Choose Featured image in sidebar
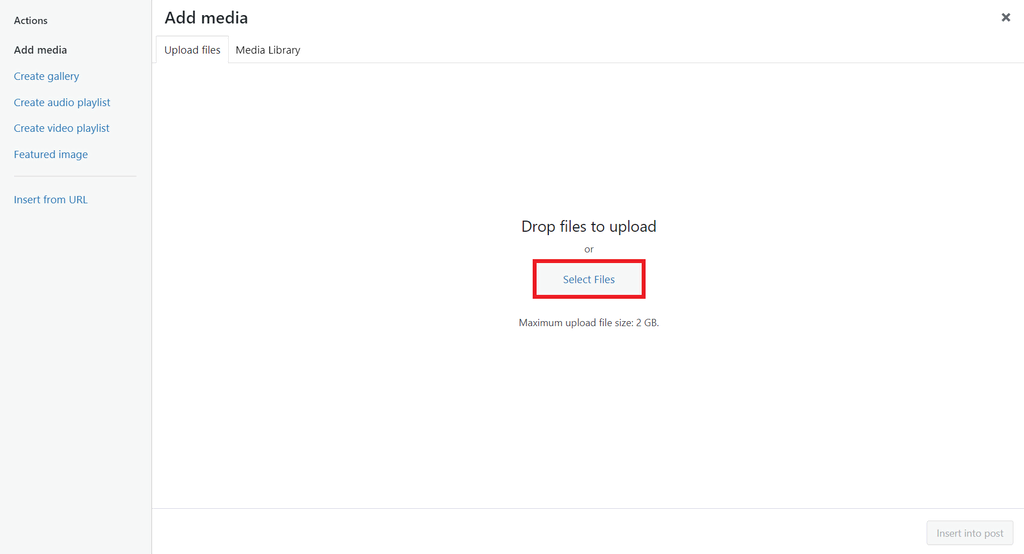The width and height of the screenshot is (1024, 554). pos(51,154)
